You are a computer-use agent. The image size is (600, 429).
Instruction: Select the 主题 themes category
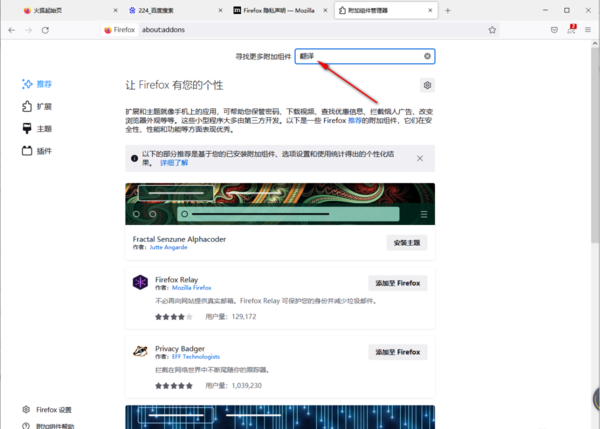(37, 128)
